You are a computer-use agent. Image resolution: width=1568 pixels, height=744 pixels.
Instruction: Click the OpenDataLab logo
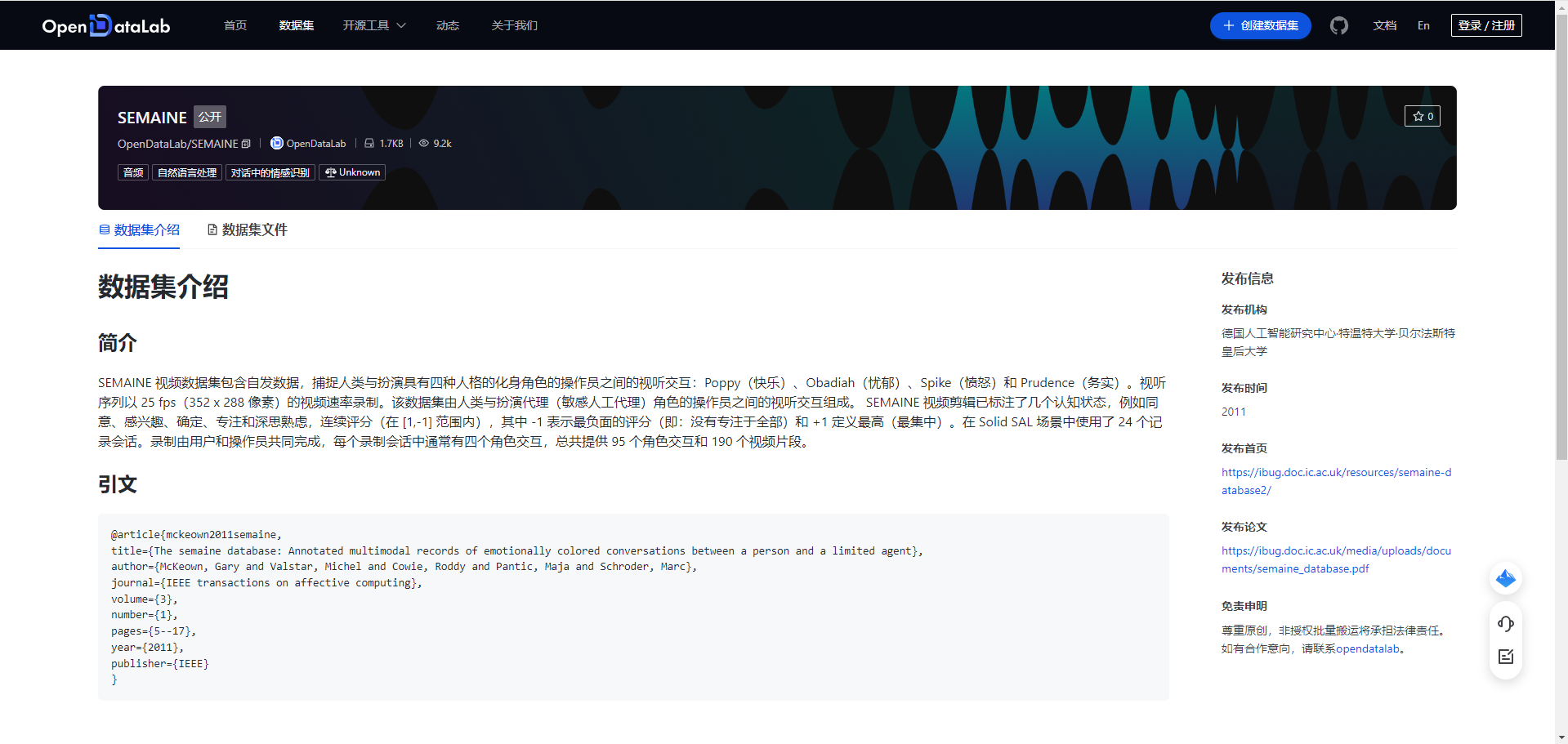(106, 25)
